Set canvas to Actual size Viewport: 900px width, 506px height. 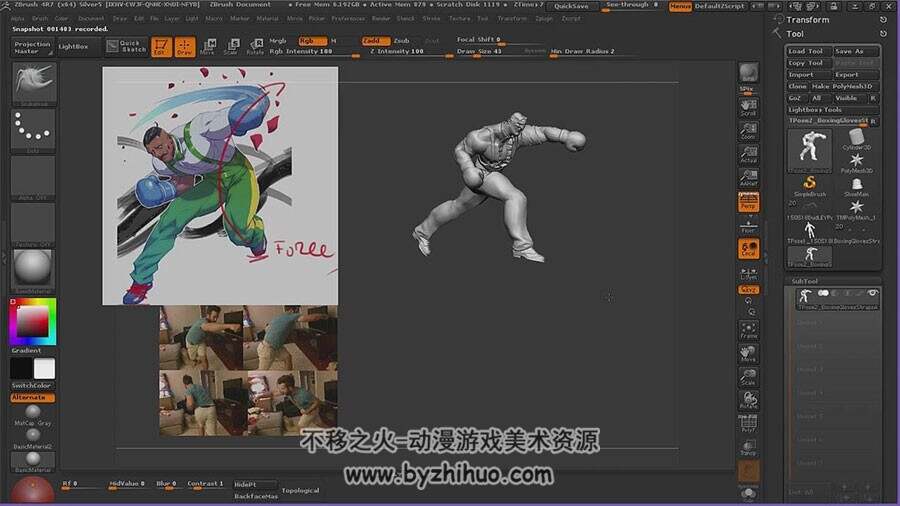pos(748,154)
